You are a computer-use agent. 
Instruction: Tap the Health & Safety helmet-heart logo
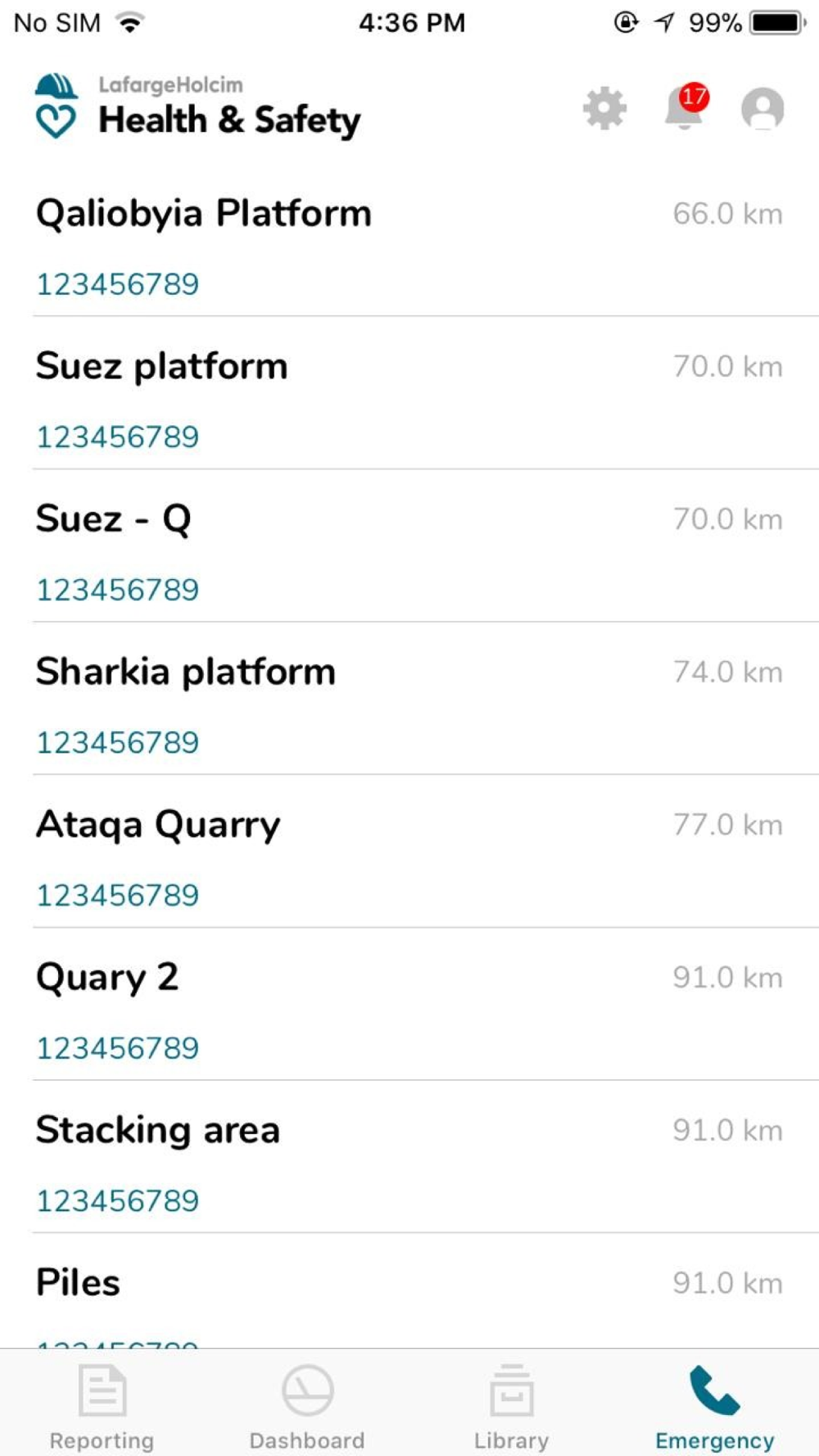(x=56, y=107)
